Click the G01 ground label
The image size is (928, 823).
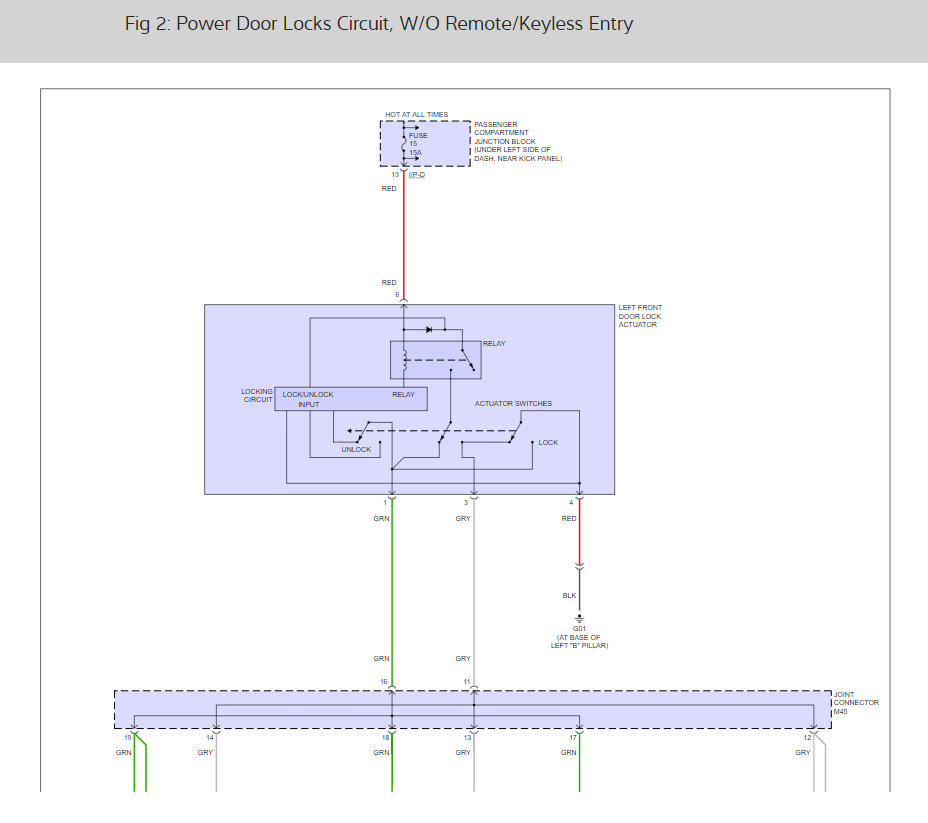point(579,629)
